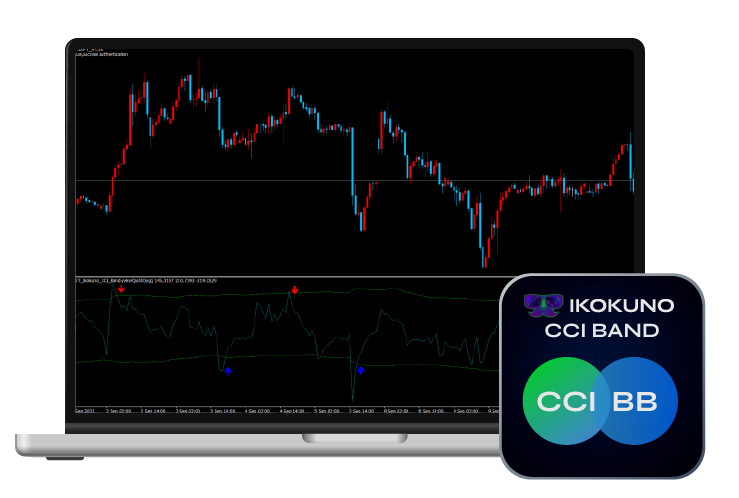
Task: Select the first blue up arrow signal
Action: click(x=228, y=371)
